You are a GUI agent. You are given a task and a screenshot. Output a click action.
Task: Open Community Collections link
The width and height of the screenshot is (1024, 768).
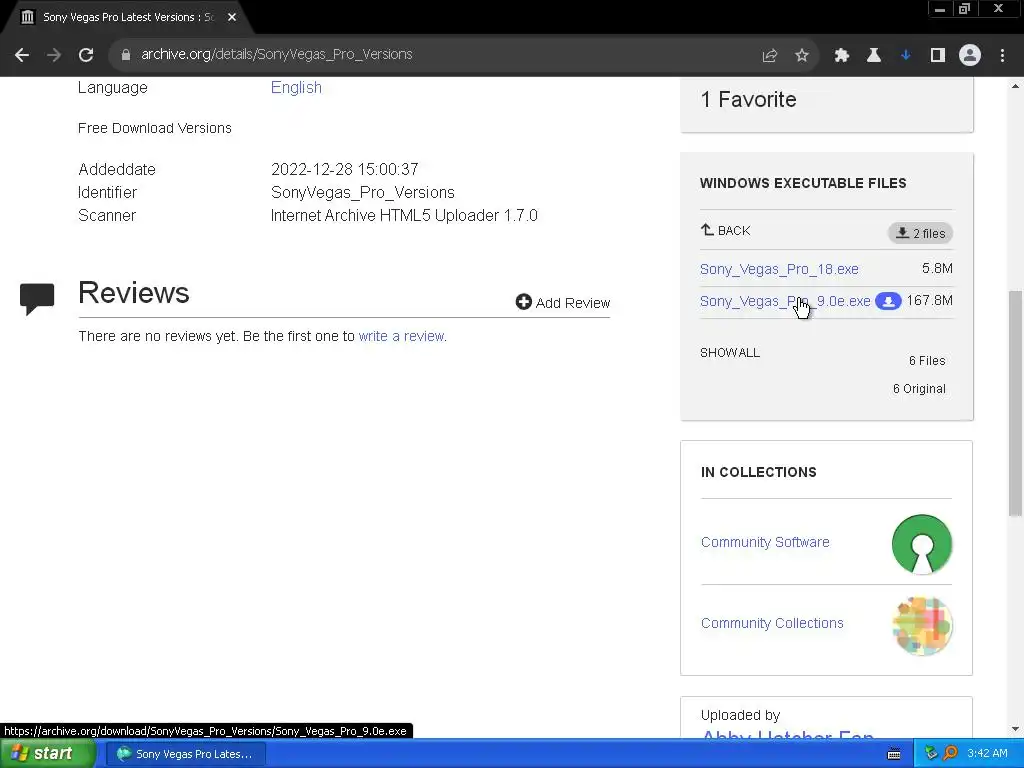pos(772,623)
